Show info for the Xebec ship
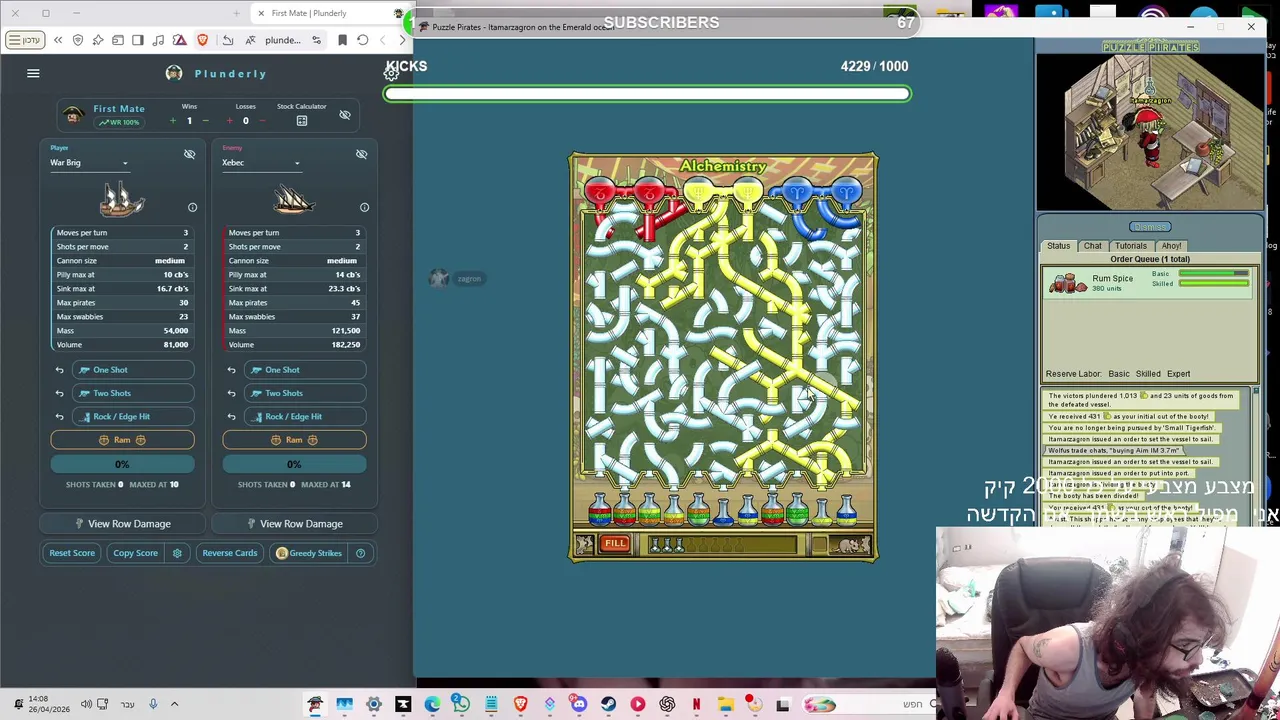This screenshot has height=720, width=1280. (364, 207)
